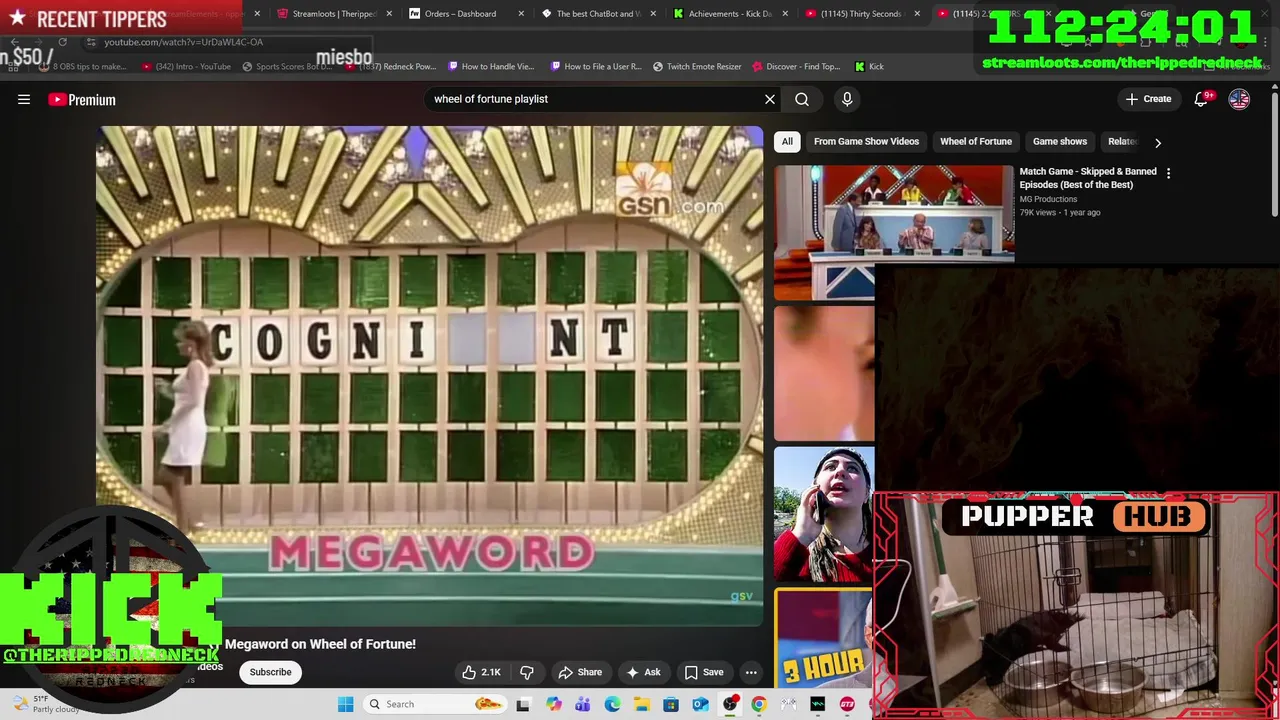Open options menu for Match Game video

(1168, 173)
